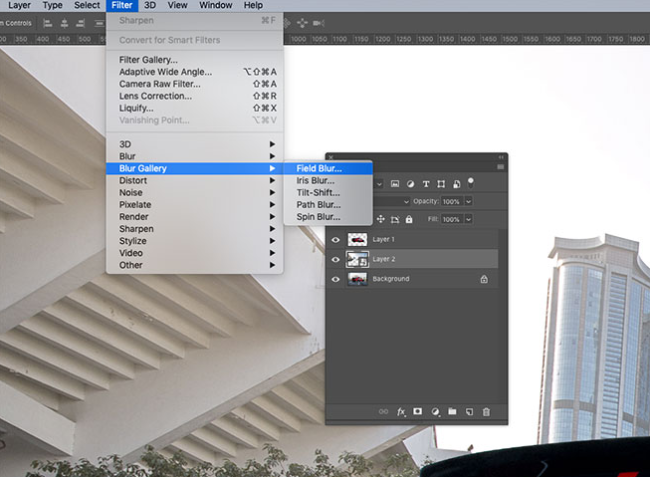Open the Select menu
Screen dimensions: 650x477
87,5
